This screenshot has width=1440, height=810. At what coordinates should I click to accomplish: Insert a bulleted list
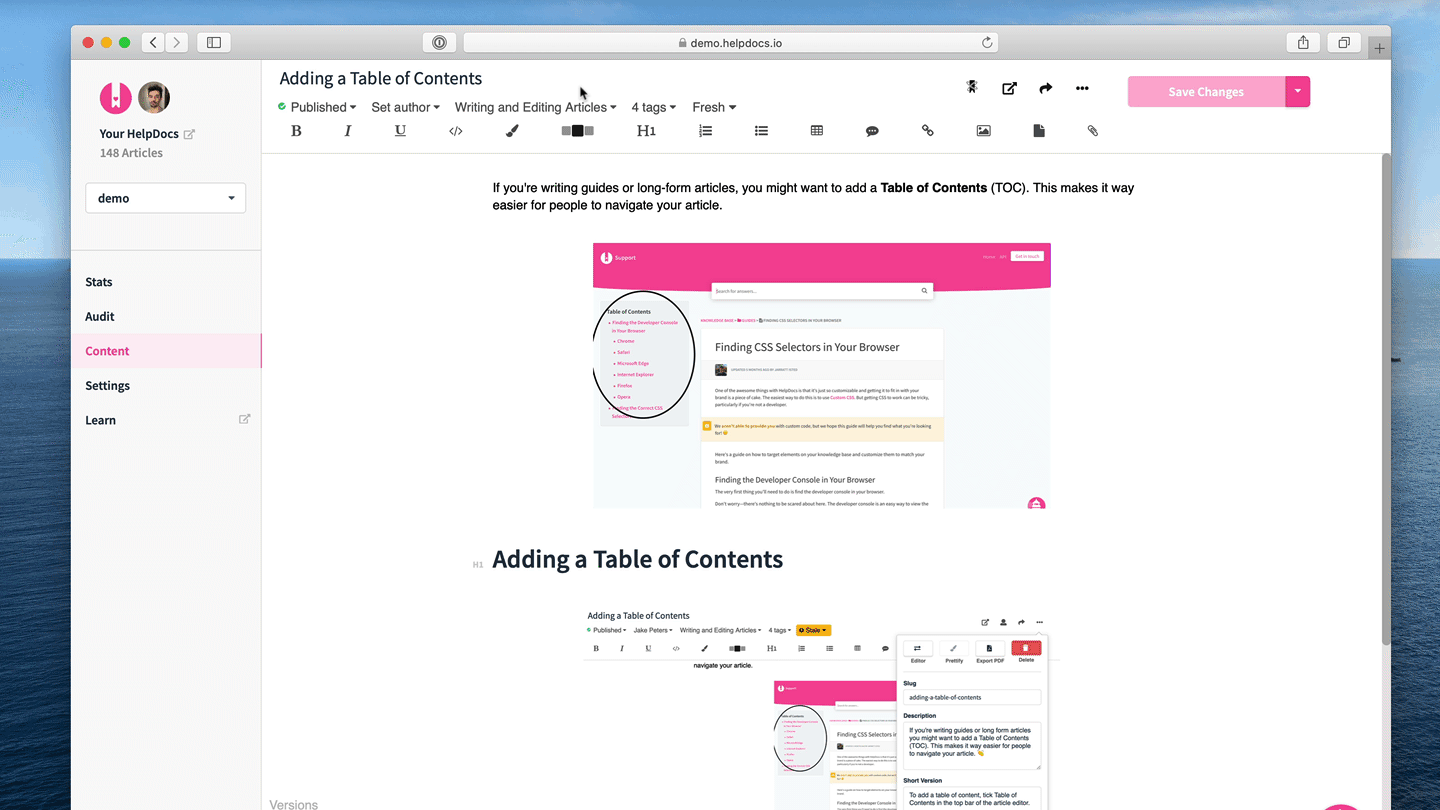coord(761,131)
